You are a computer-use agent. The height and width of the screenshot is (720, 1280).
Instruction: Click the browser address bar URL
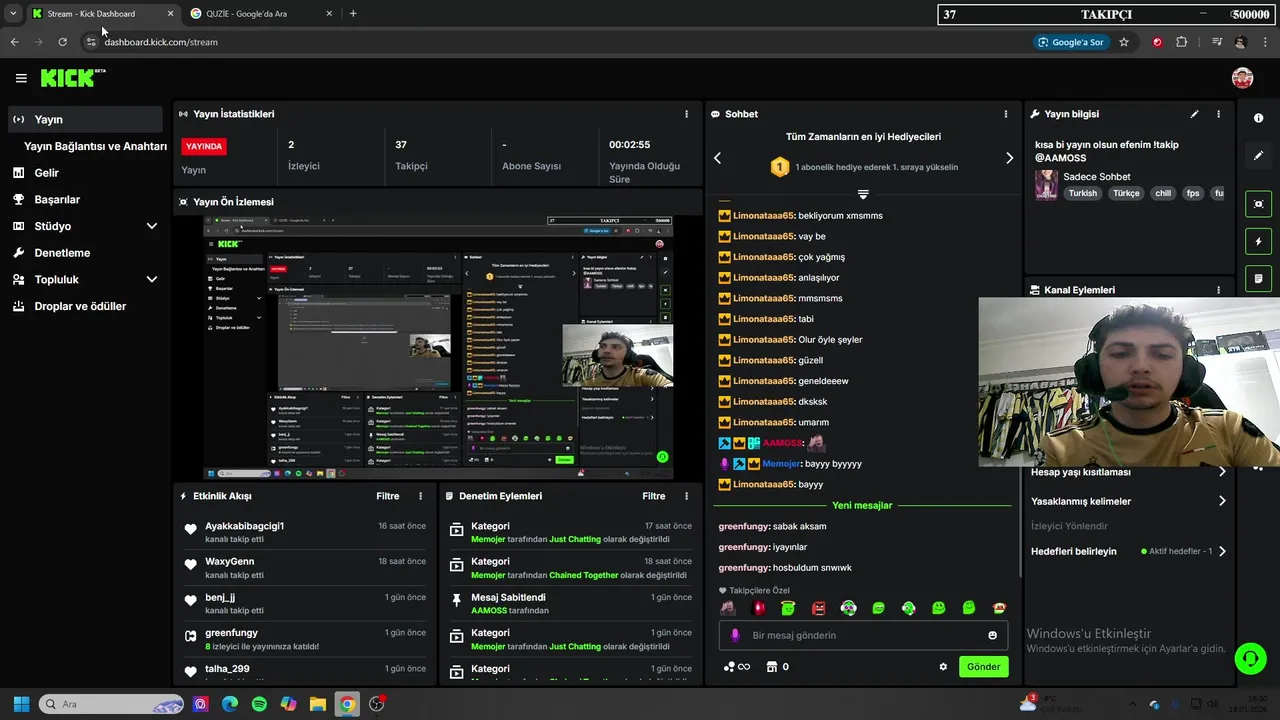(161, 42)
